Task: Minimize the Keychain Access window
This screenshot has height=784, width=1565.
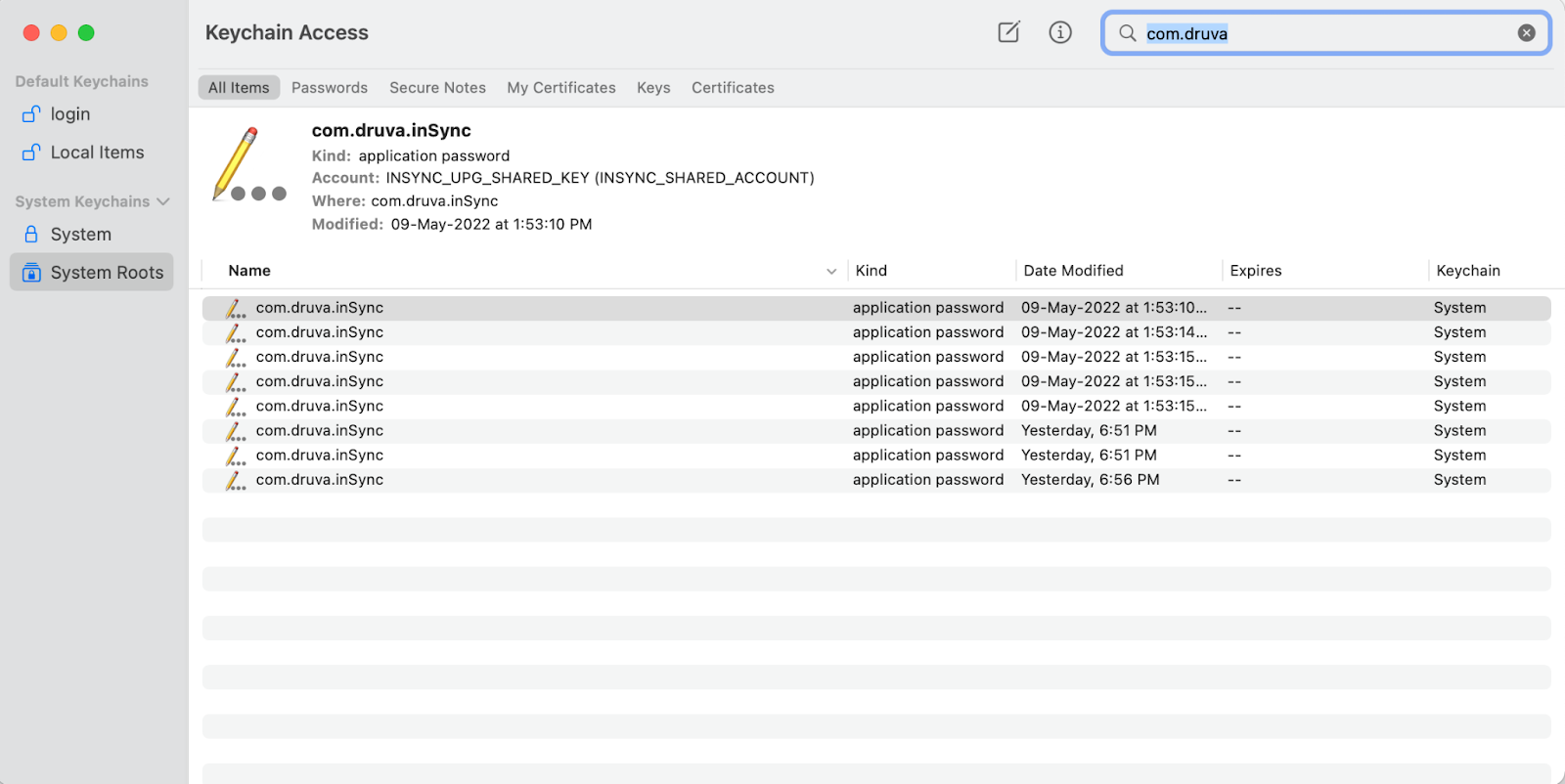Action: [59, 33]
